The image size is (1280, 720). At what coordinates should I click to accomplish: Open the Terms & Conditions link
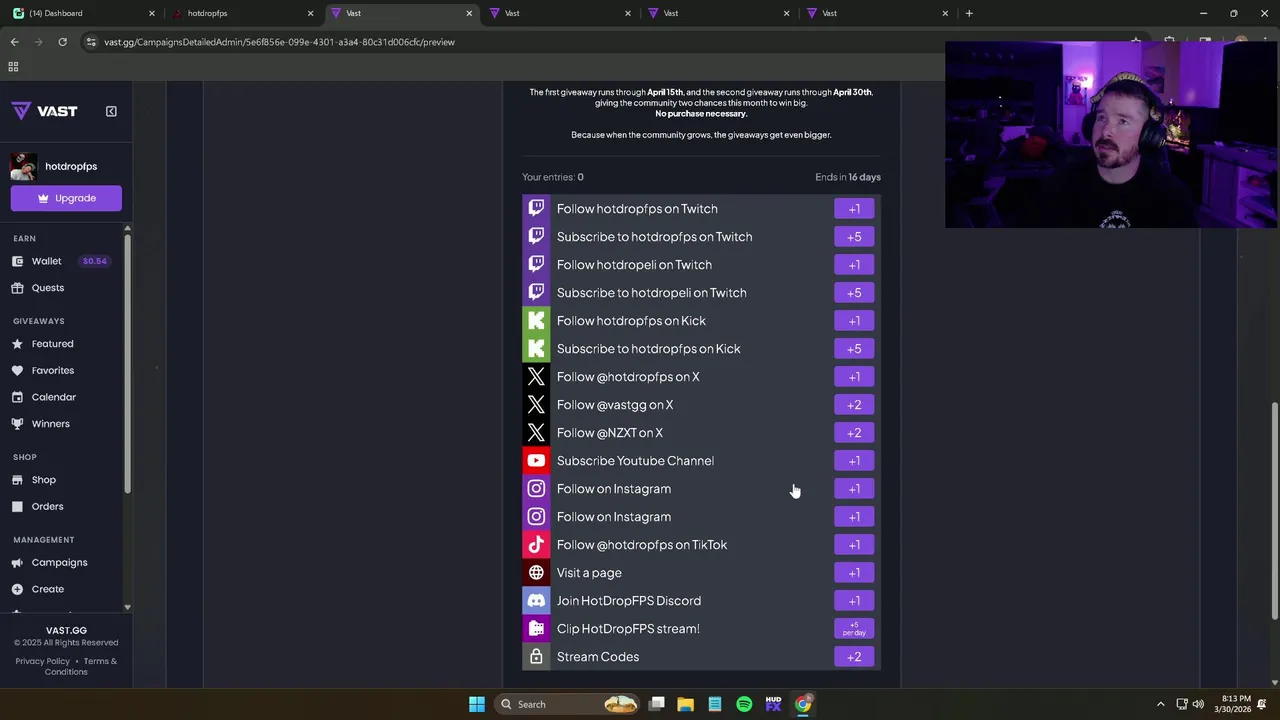click(x=81, y=666)
